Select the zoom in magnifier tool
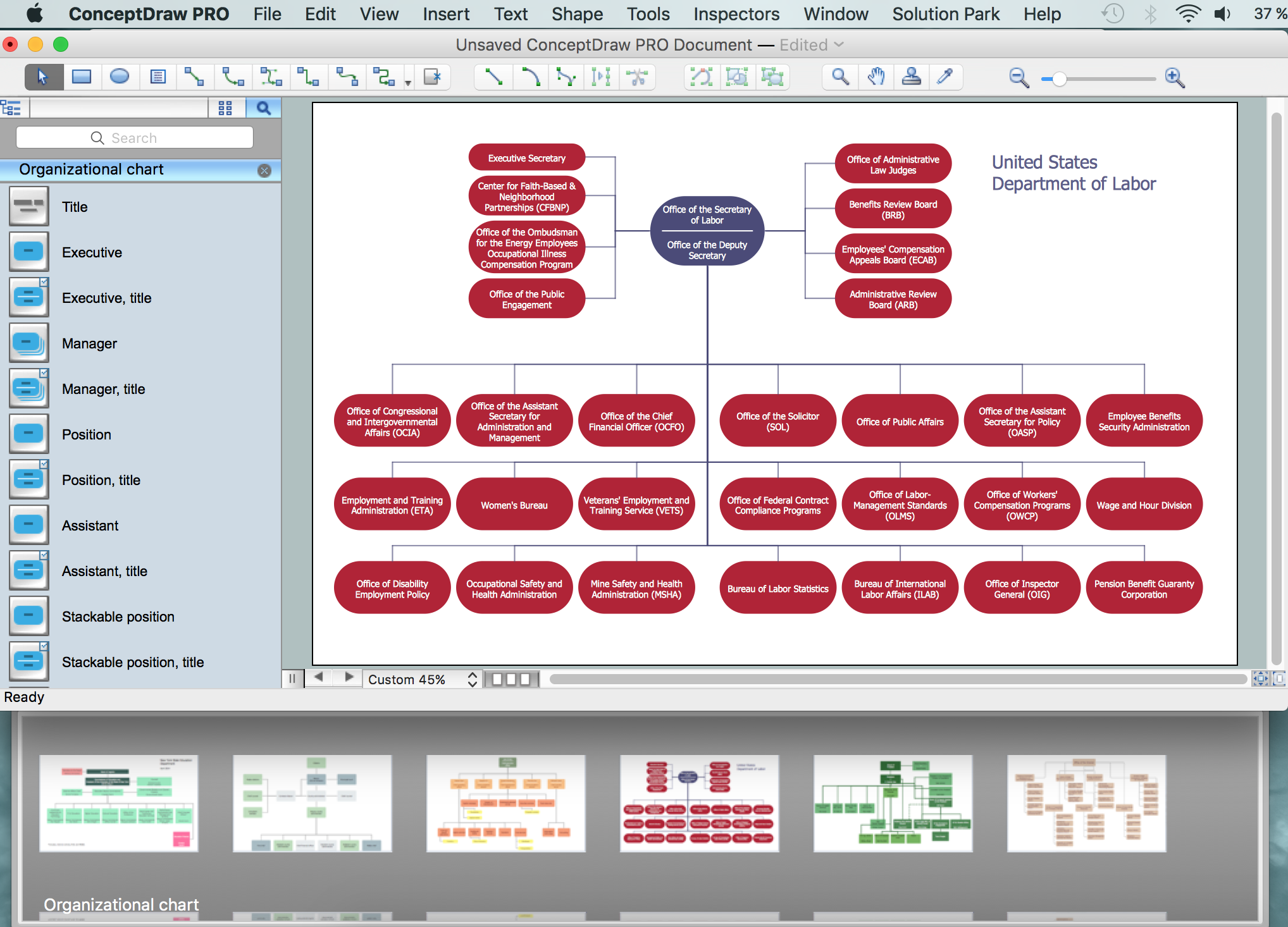The width and height of the screenshot is (1288, 927). (x=1179, y=77)
